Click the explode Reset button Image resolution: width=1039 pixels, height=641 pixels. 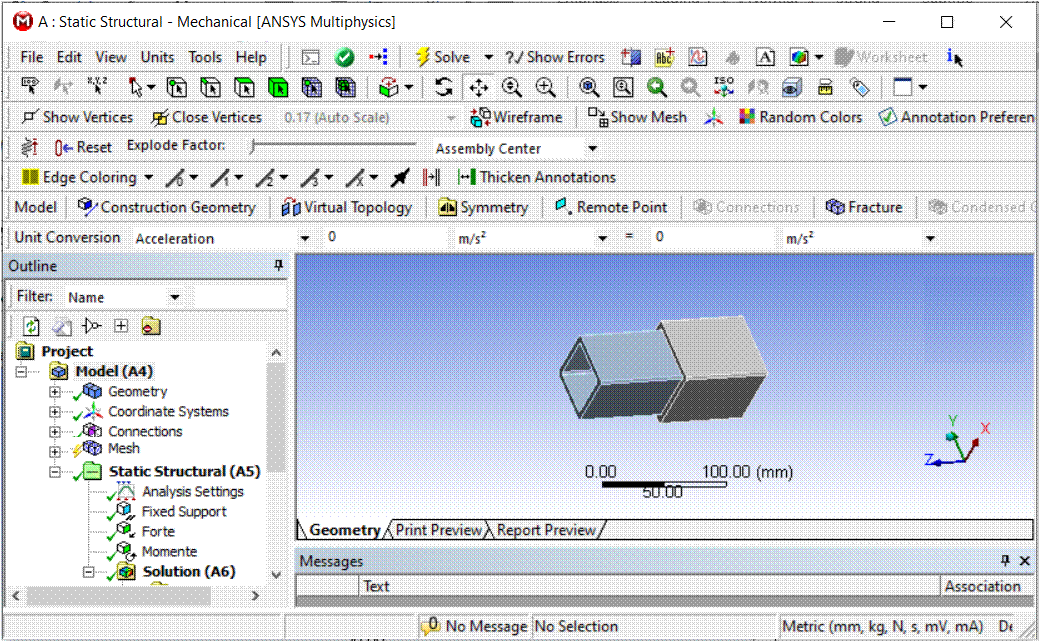tap(83, 146)
